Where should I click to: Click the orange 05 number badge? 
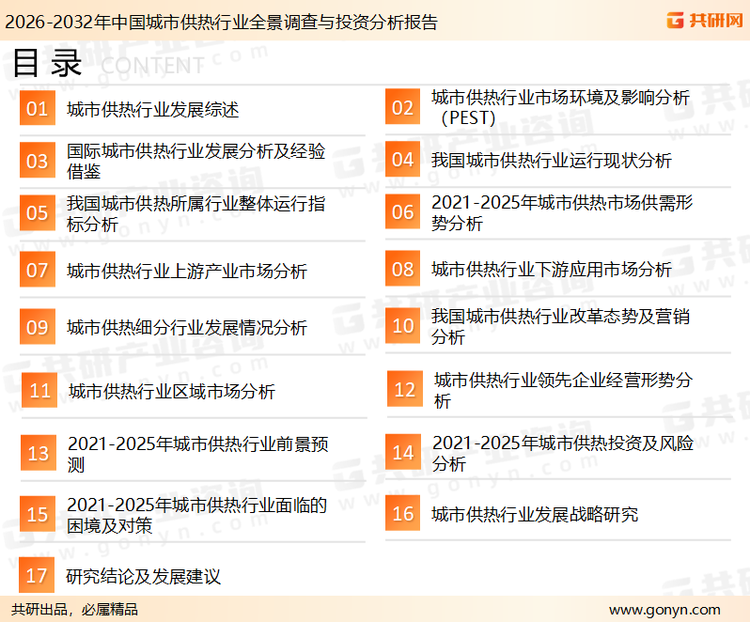[37, 212]
